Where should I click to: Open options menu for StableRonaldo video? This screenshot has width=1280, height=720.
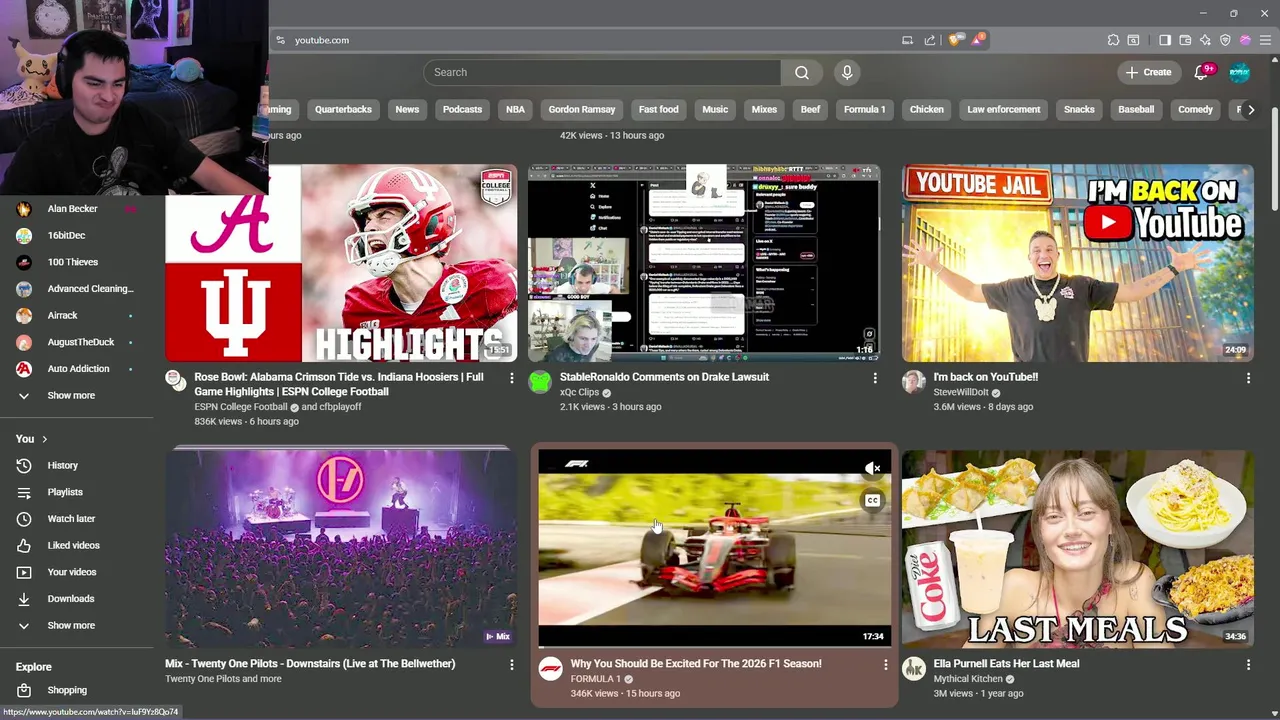[x=875, y=378]
